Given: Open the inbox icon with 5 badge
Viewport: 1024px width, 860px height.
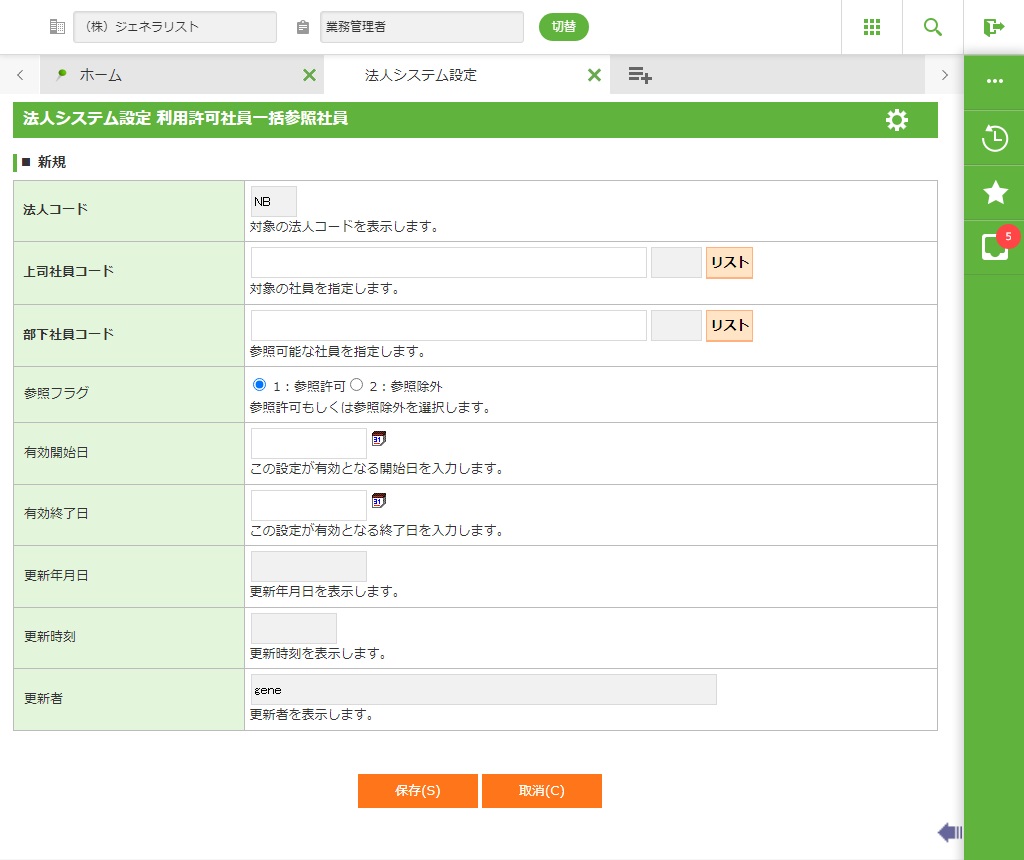Looking at the screenshot, I should click(x=994, y=247).
